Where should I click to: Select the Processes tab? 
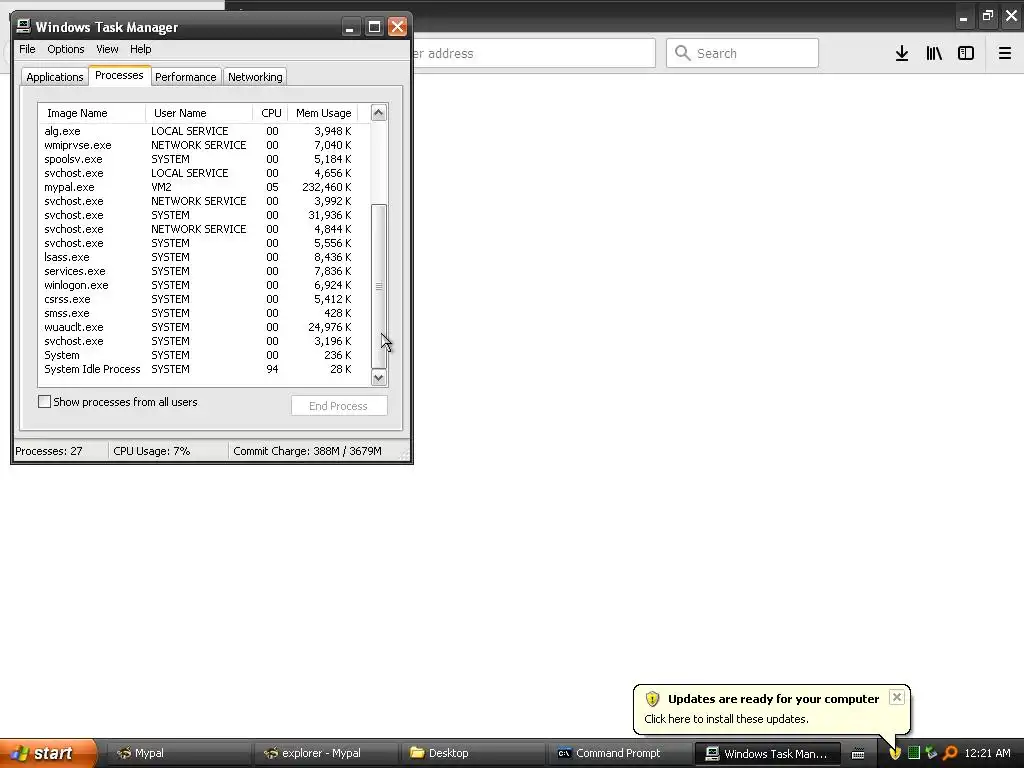pos(119,75)
